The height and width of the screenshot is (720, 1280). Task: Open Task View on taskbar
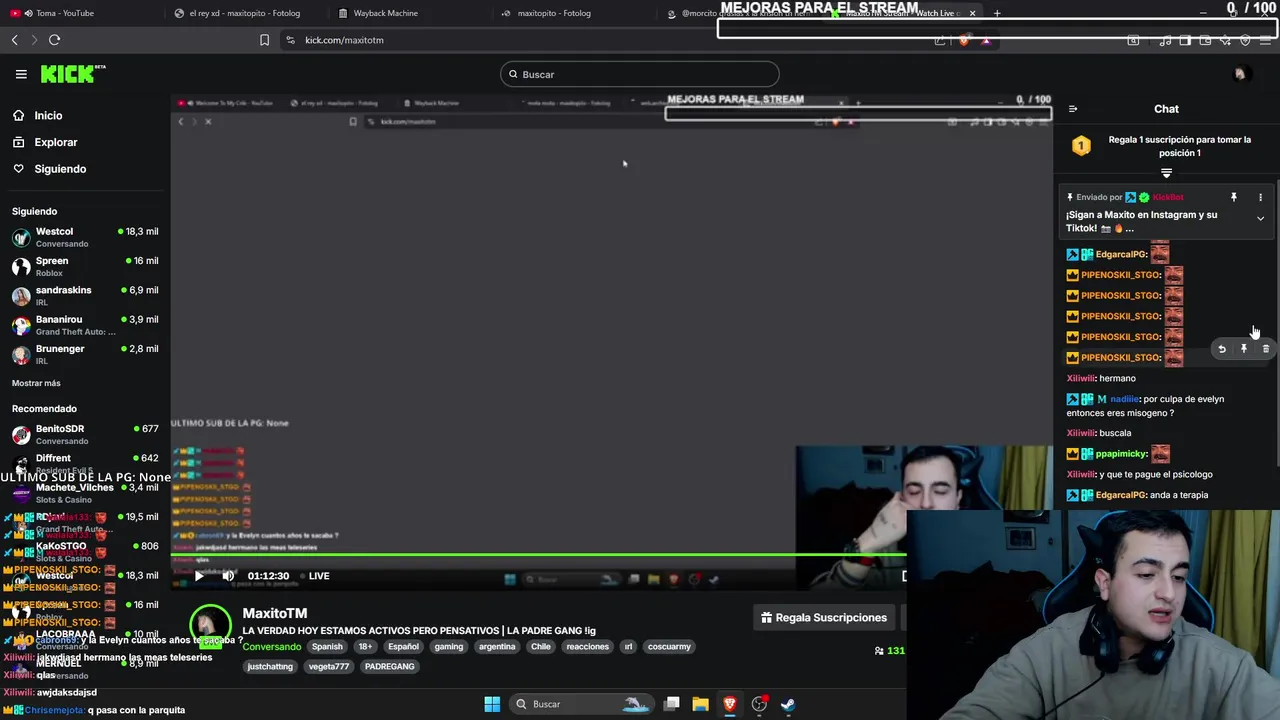672,704
